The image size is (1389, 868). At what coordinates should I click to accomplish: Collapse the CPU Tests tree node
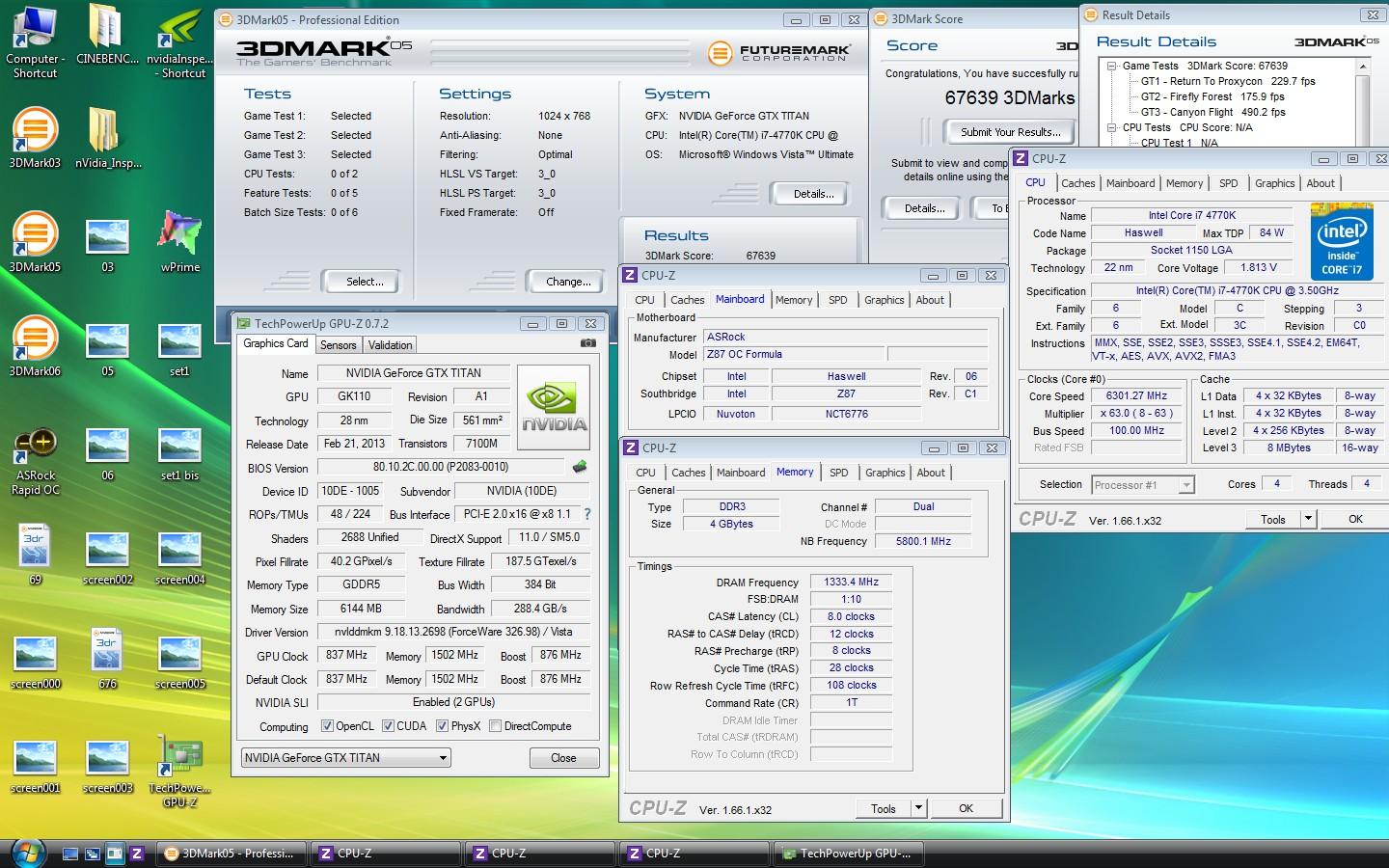[x=1112, y=127]
